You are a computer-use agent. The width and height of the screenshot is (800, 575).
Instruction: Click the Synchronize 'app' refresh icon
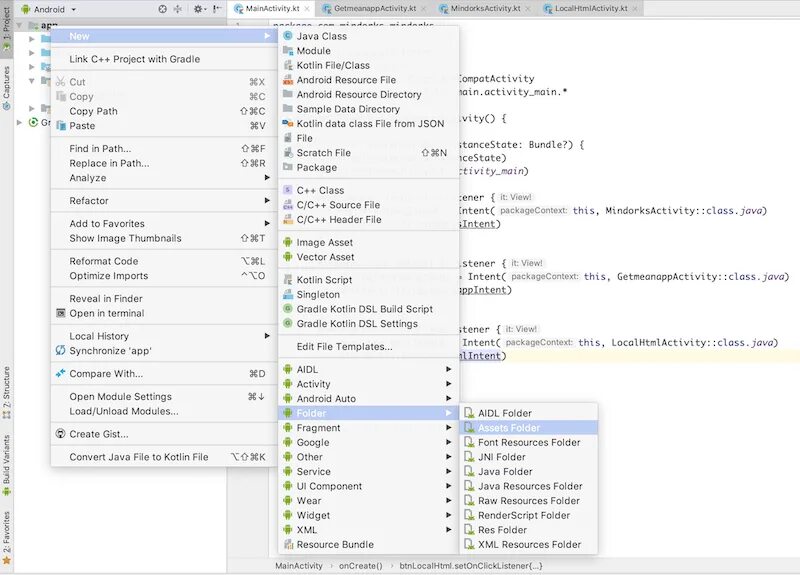coord(60,350)
